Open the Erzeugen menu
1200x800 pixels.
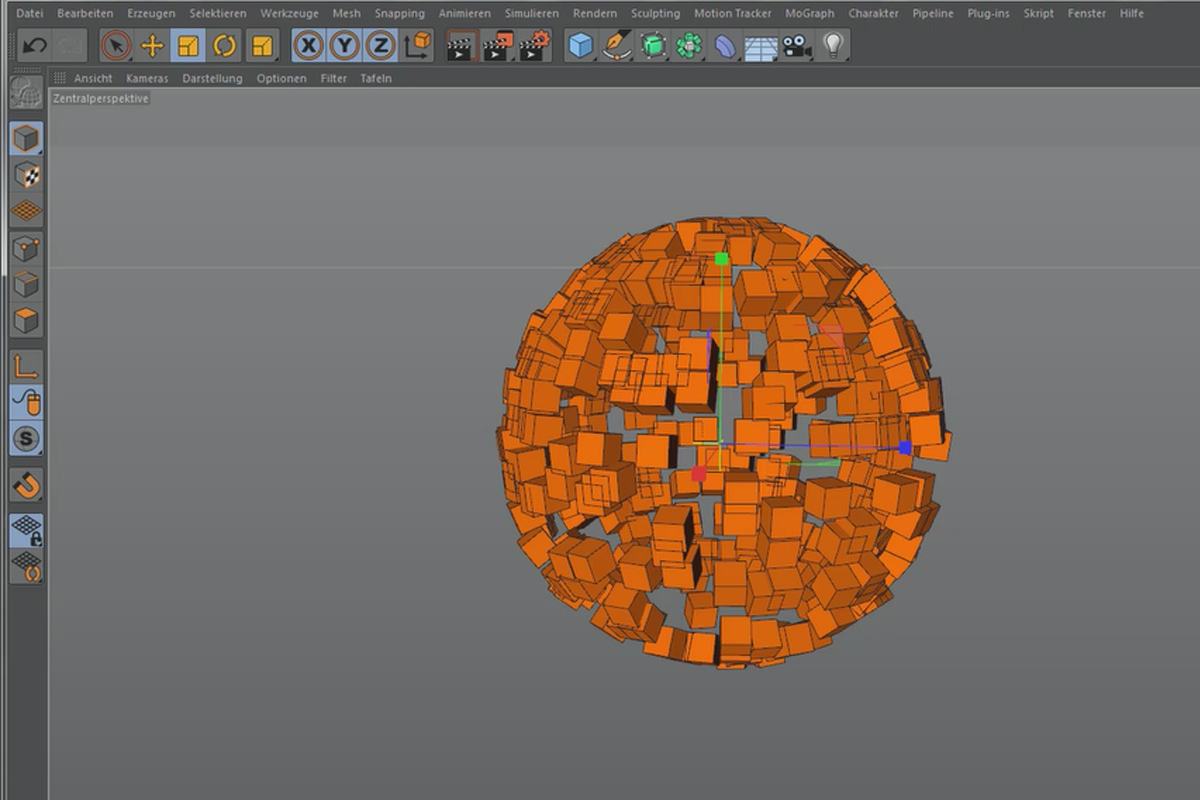pyautogui.click(x=151, y=13)
